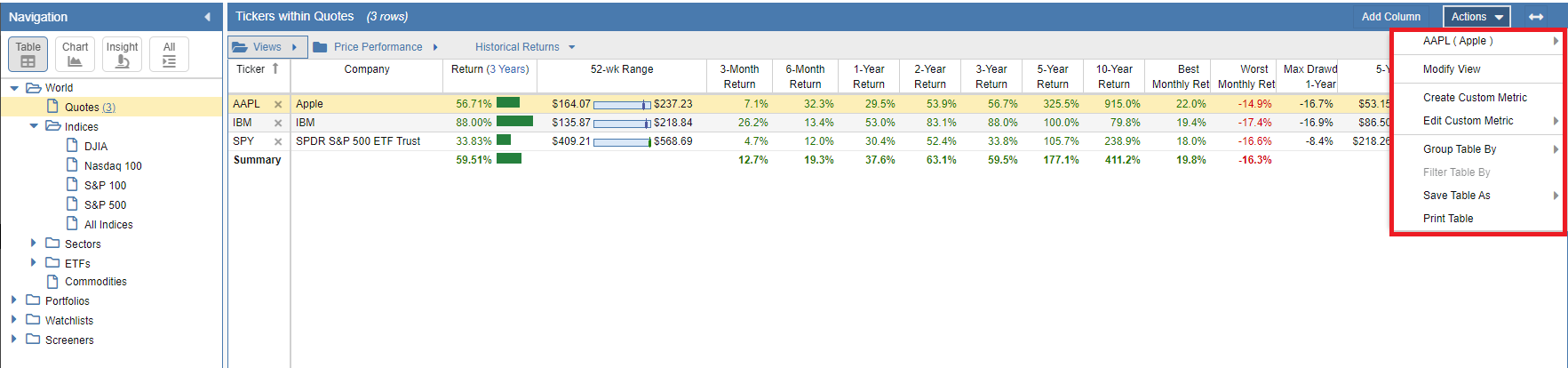Switch to Table view
The height and width of the screenshot is (368, 1568).
point(28,54)
